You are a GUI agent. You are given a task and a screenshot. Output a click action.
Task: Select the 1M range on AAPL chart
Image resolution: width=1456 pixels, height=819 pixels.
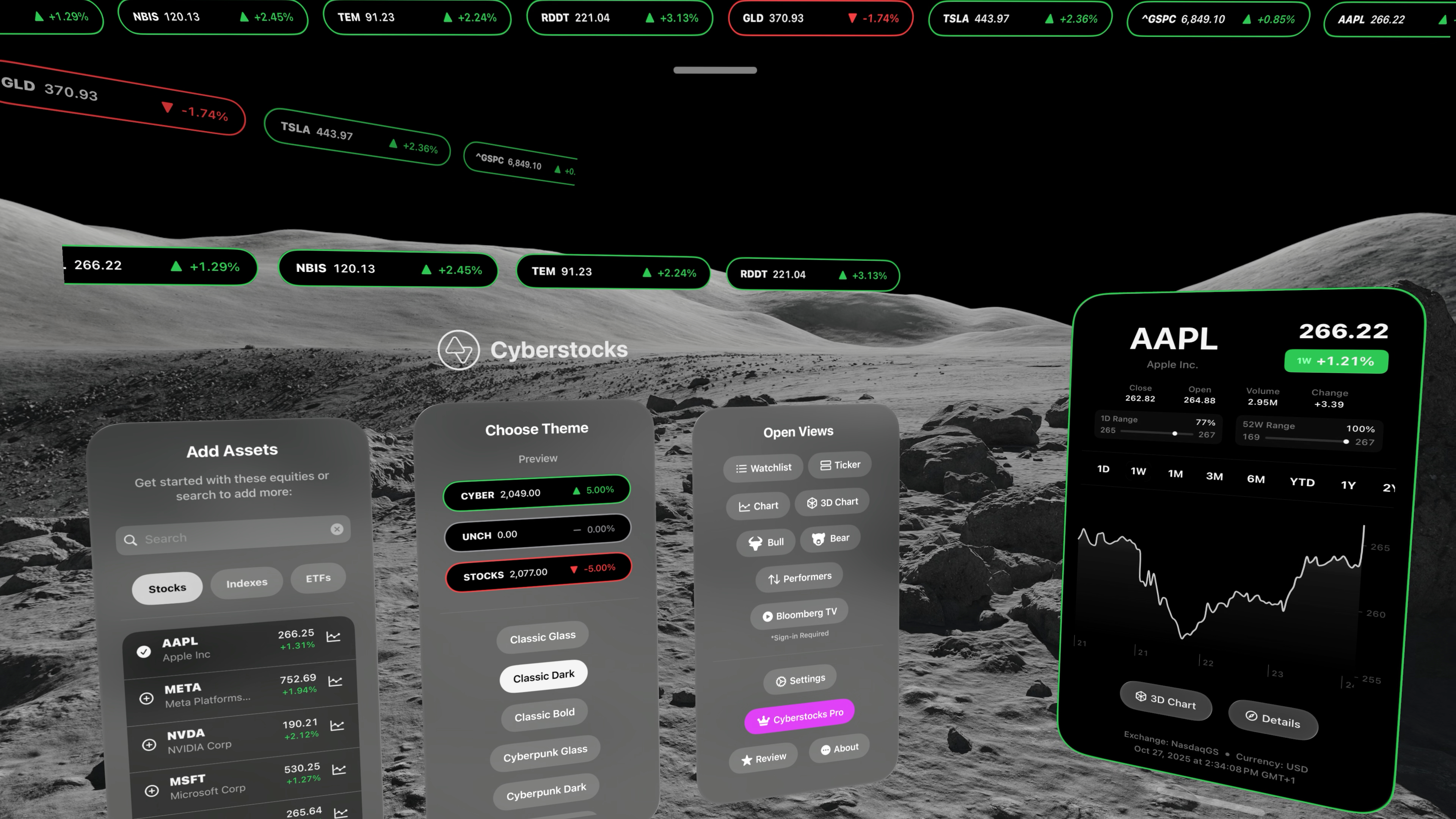tap(1176, 474)
